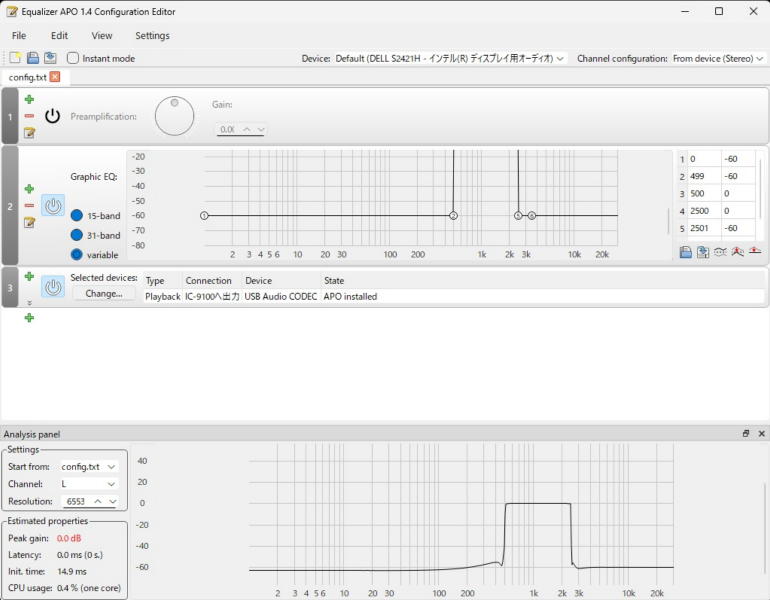770x600 pixels.
Task: Add new filter with bottom green plus
Action: pyautogui.click(x=29, y=318)
